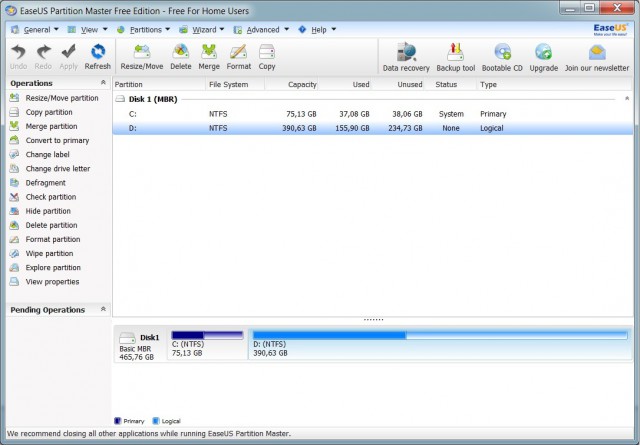Click the Logical type cell
The image size is (640, 445).
tap(491, 128)
